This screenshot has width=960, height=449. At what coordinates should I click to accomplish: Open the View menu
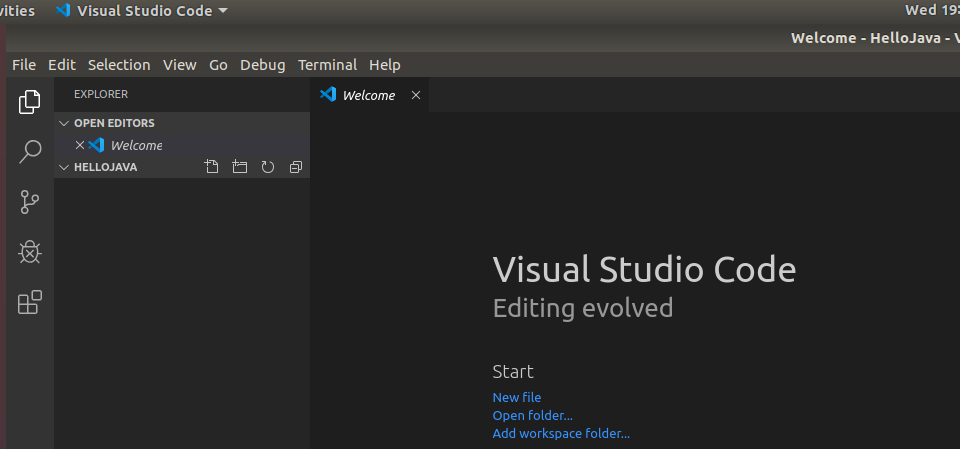pyautogui.click(x=179, y=65)
